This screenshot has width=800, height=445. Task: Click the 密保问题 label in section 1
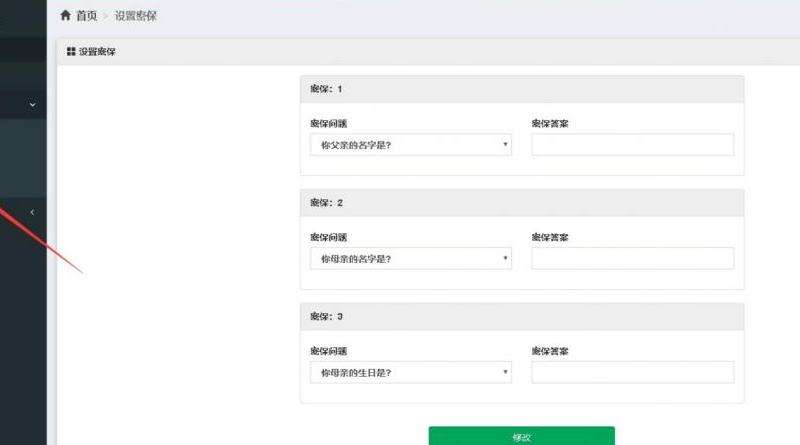pyautogui.click(x=328, y=124)
